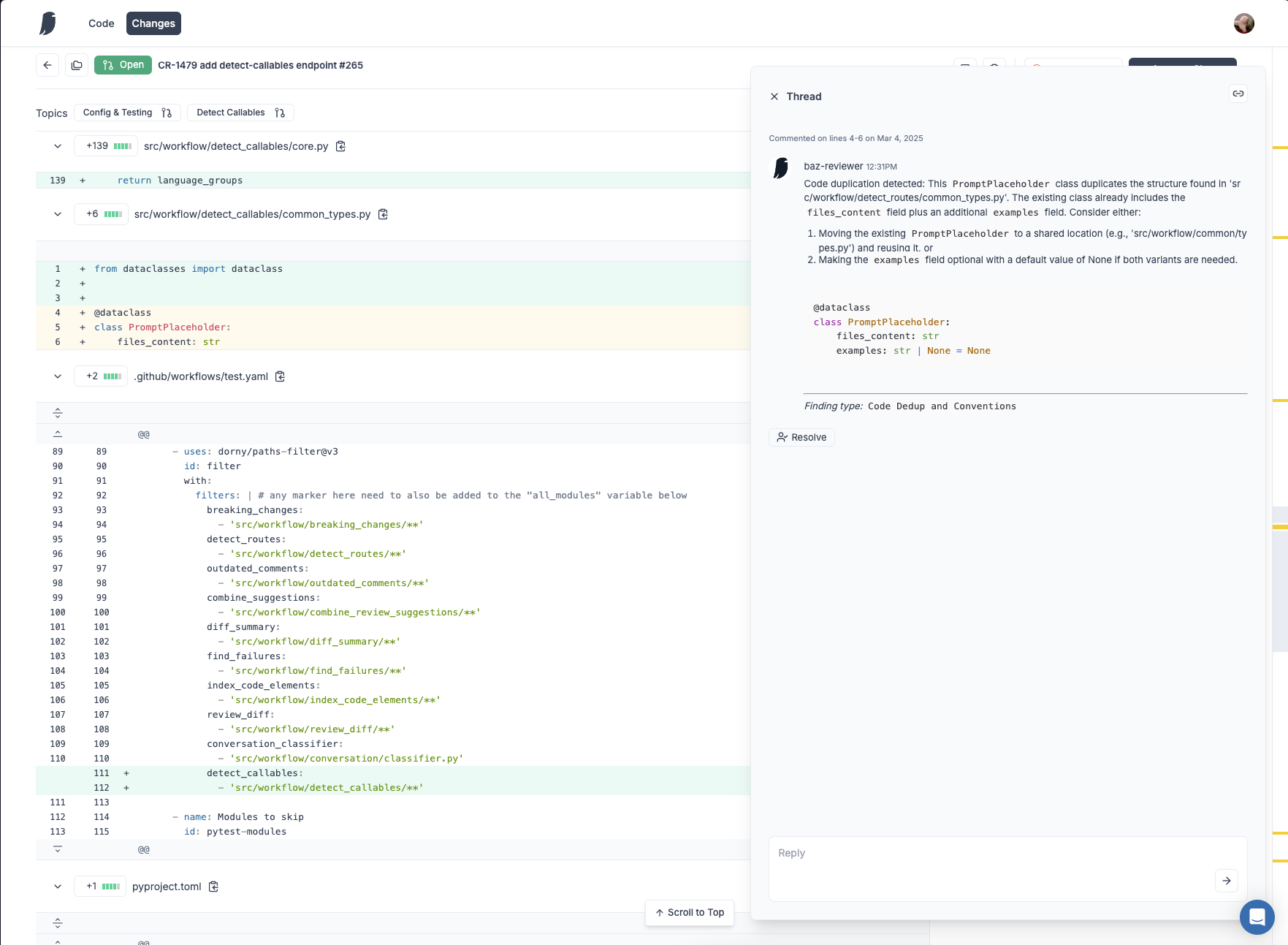Select the Changes tab
The height and width of the screenshot is (945, 1288).
pos(153,23)
